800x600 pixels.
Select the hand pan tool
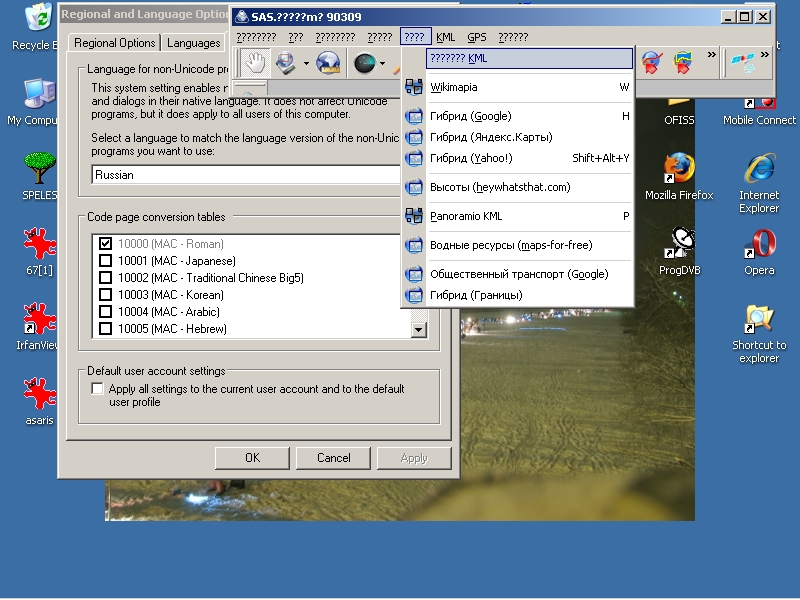coord(256,64)
